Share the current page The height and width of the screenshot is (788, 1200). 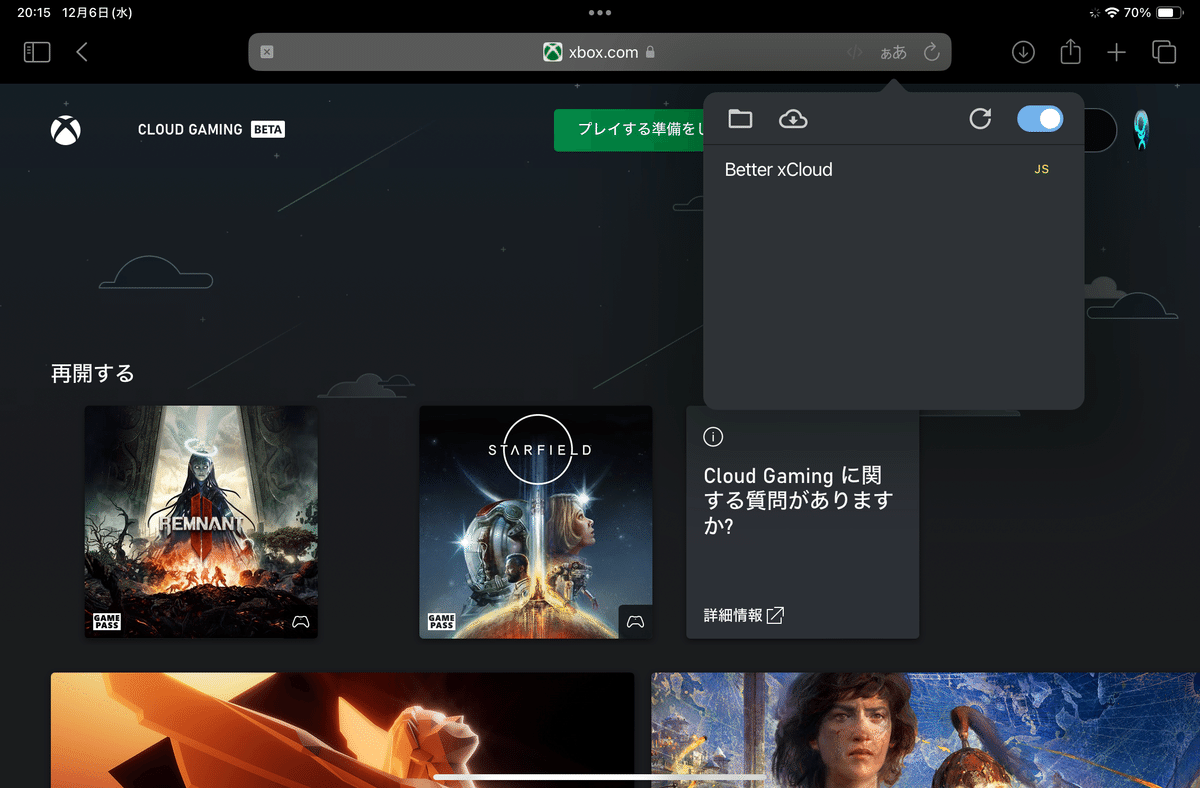(x=1070, y=51)
